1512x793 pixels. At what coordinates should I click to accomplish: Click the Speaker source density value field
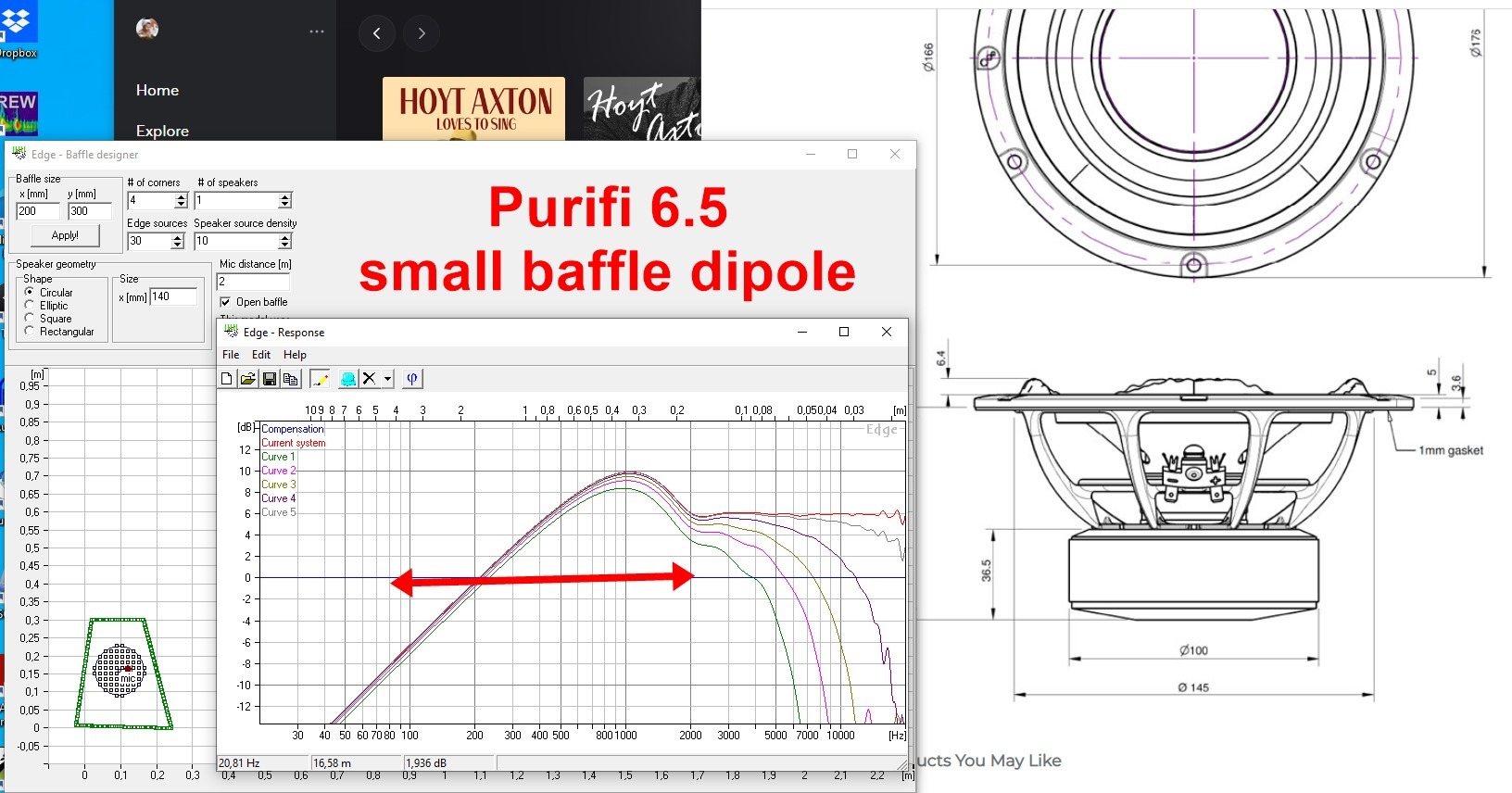click(236, 241)
